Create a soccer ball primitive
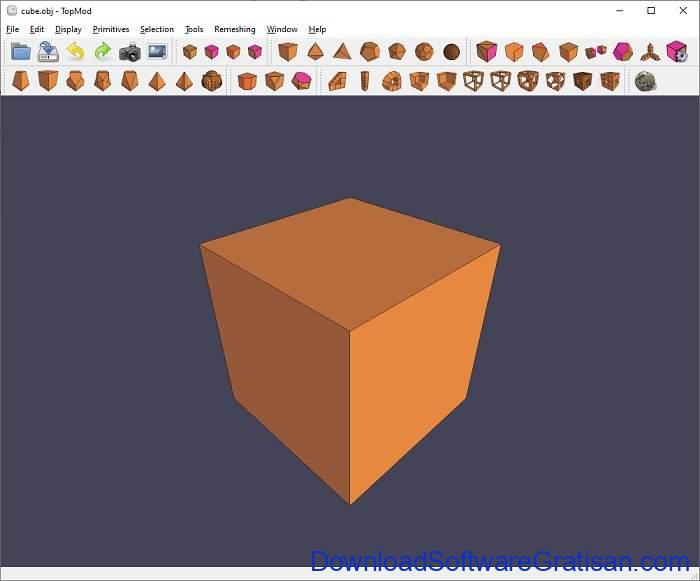The height and width of the screenshot is (581, 700). coord(424,52)
